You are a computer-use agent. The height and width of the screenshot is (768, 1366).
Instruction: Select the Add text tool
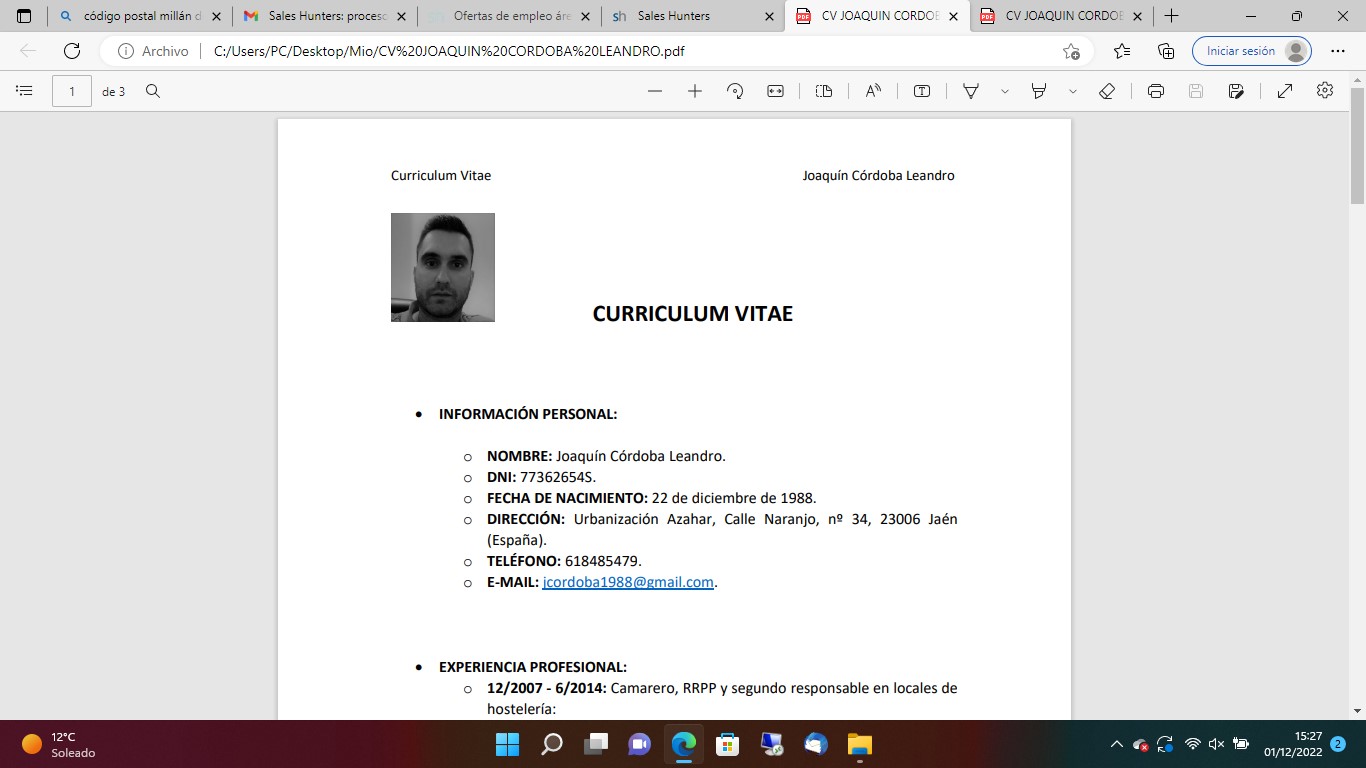click(922, 91)
